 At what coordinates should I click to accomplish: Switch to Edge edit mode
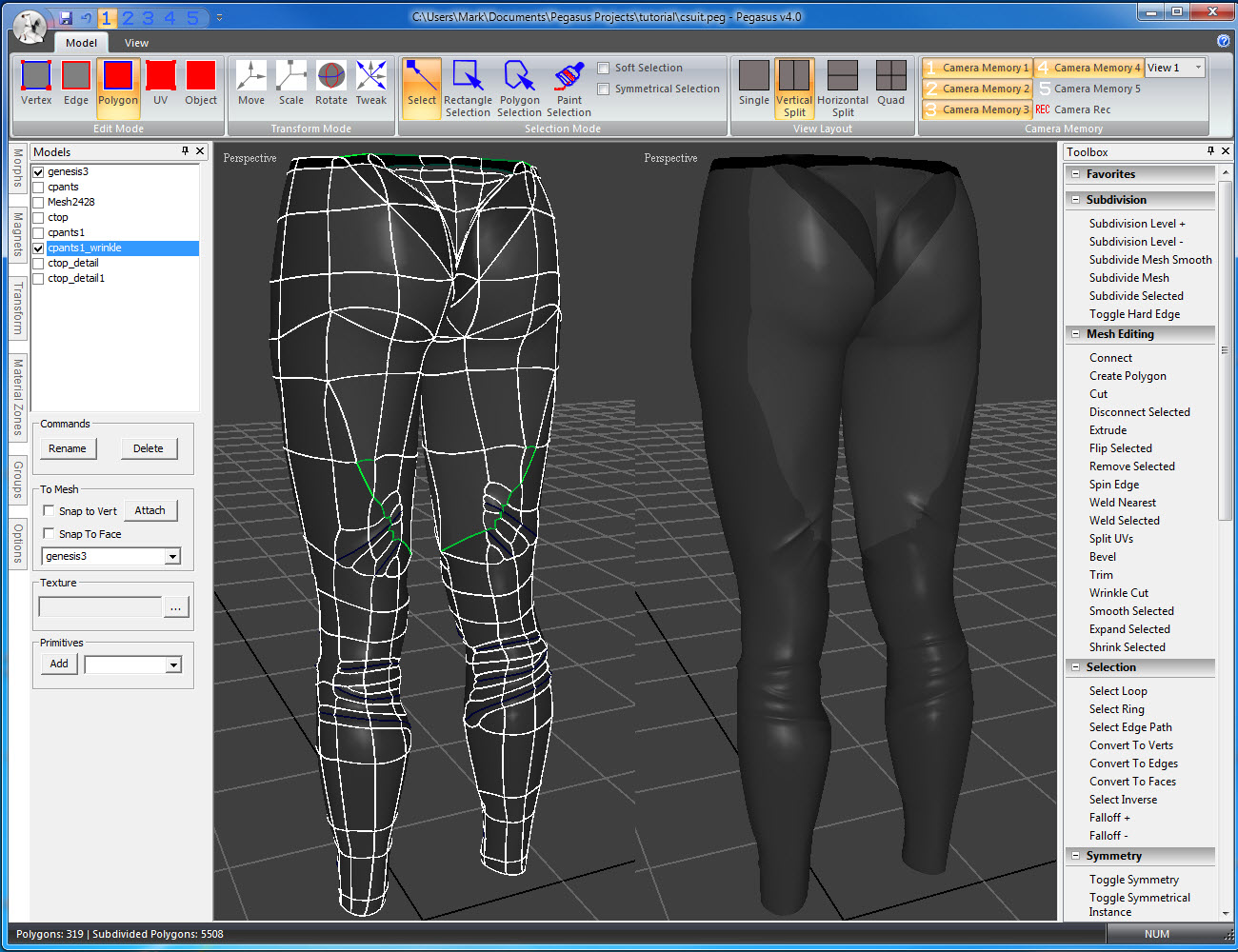click(x=76, y=84)
